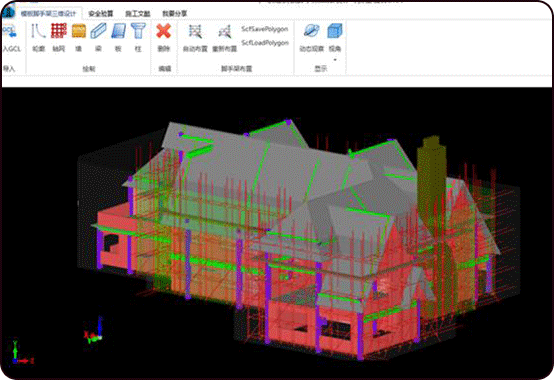
Task: Select the slab (板) drawing tool
Action: (118, 31)
